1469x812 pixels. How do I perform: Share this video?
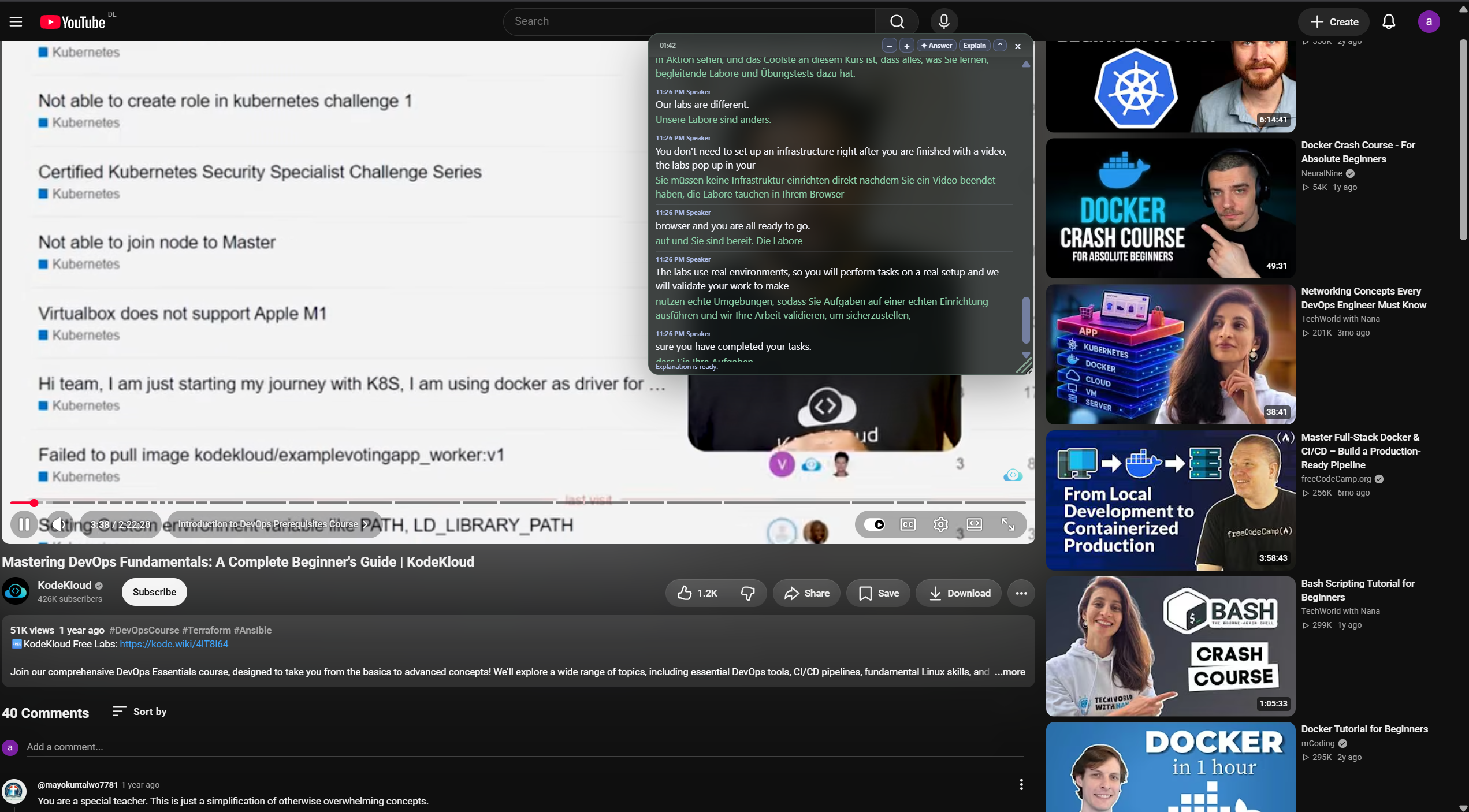coord(806,593)
